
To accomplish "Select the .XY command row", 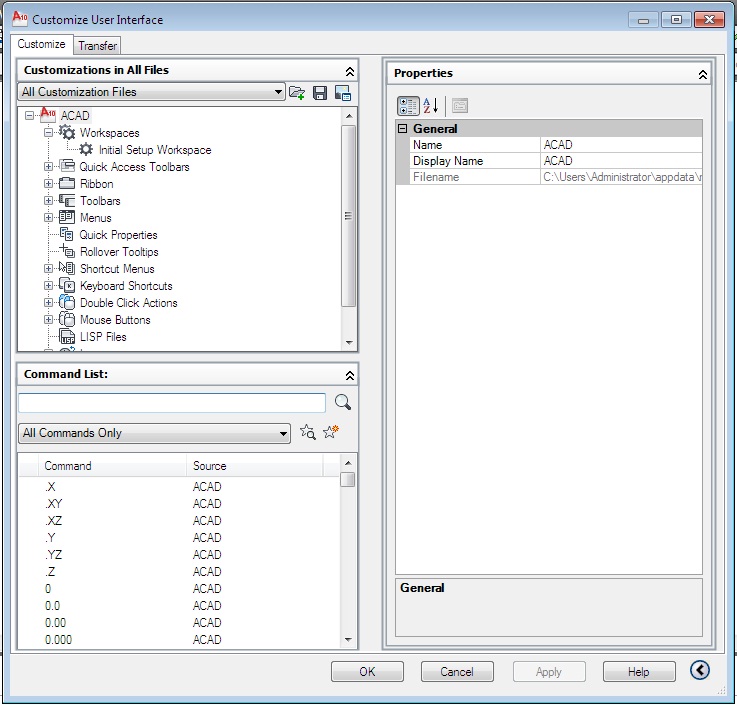I will coord(179,503).
